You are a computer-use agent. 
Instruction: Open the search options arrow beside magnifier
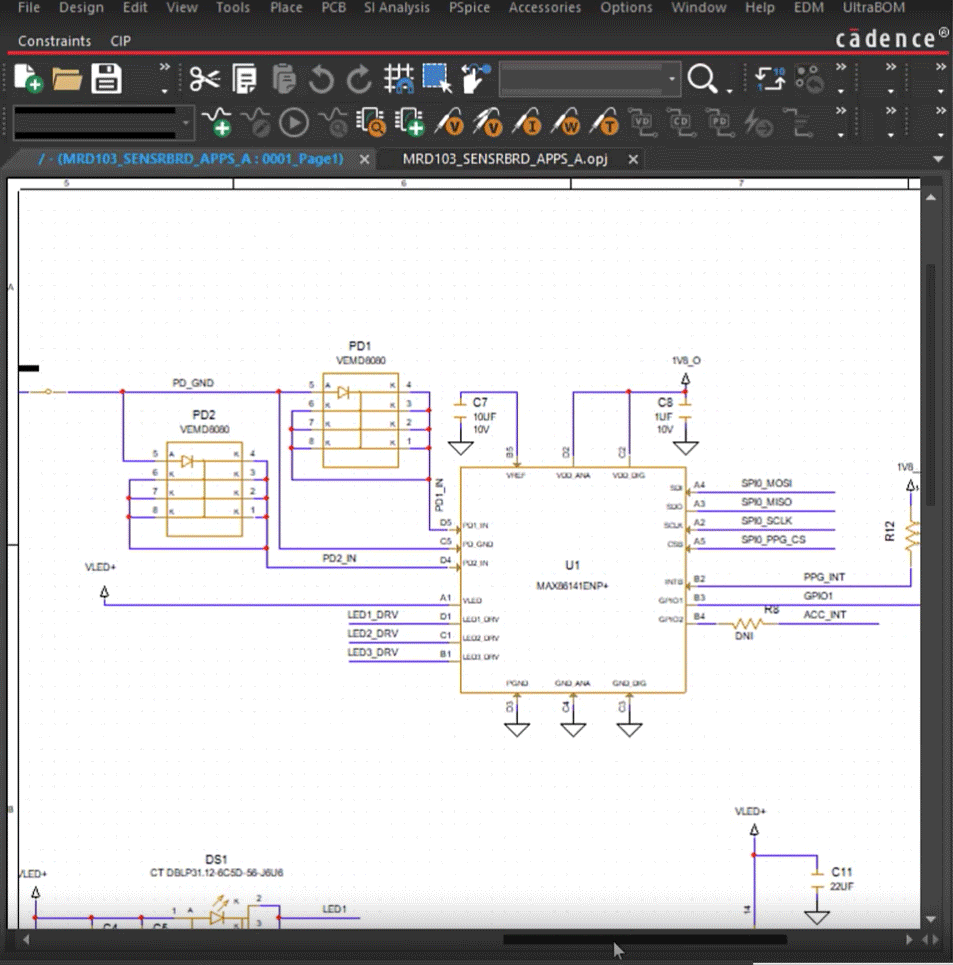[x=730, y=91]
